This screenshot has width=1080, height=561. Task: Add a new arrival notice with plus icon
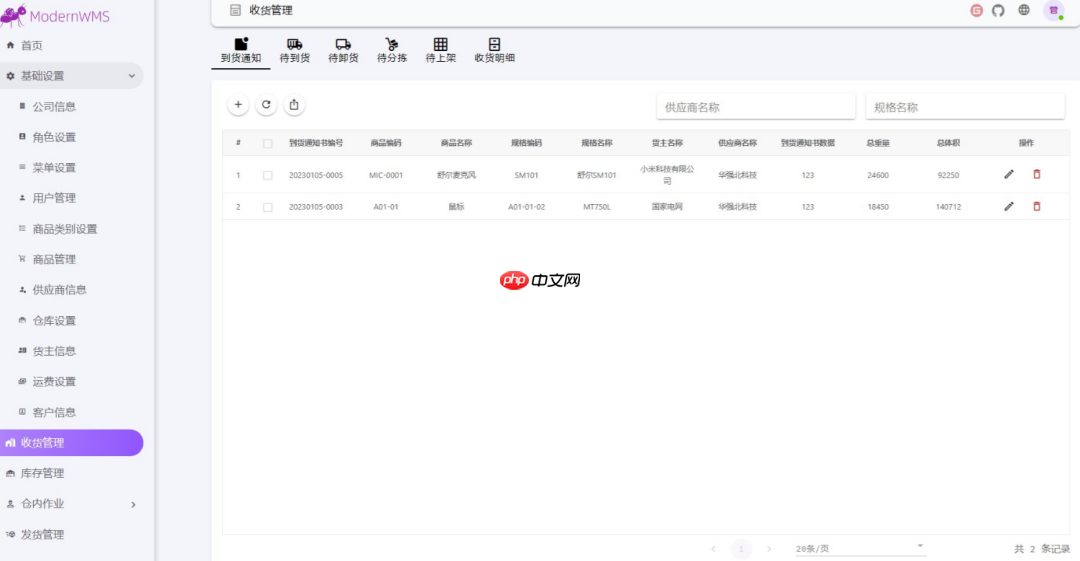tap(238, 105)
